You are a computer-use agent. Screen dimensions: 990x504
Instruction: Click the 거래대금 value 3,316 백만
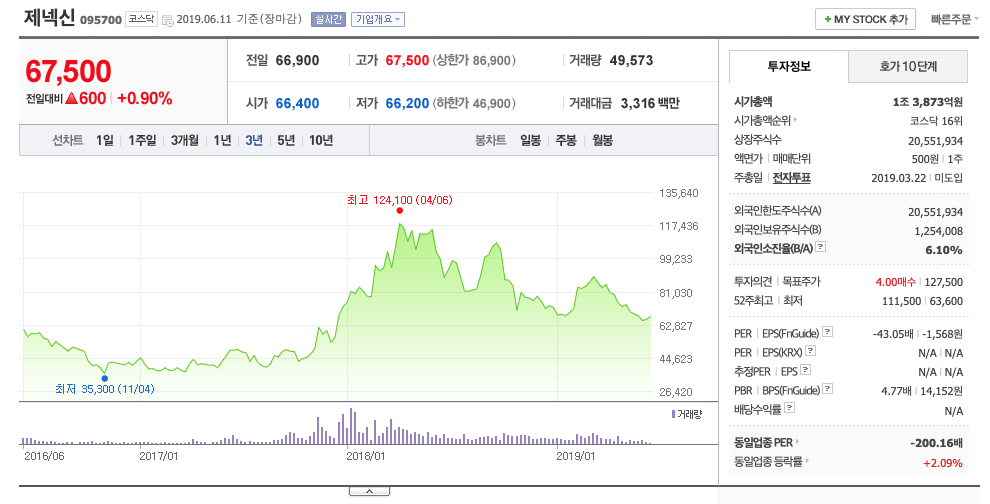click(650, 104)
